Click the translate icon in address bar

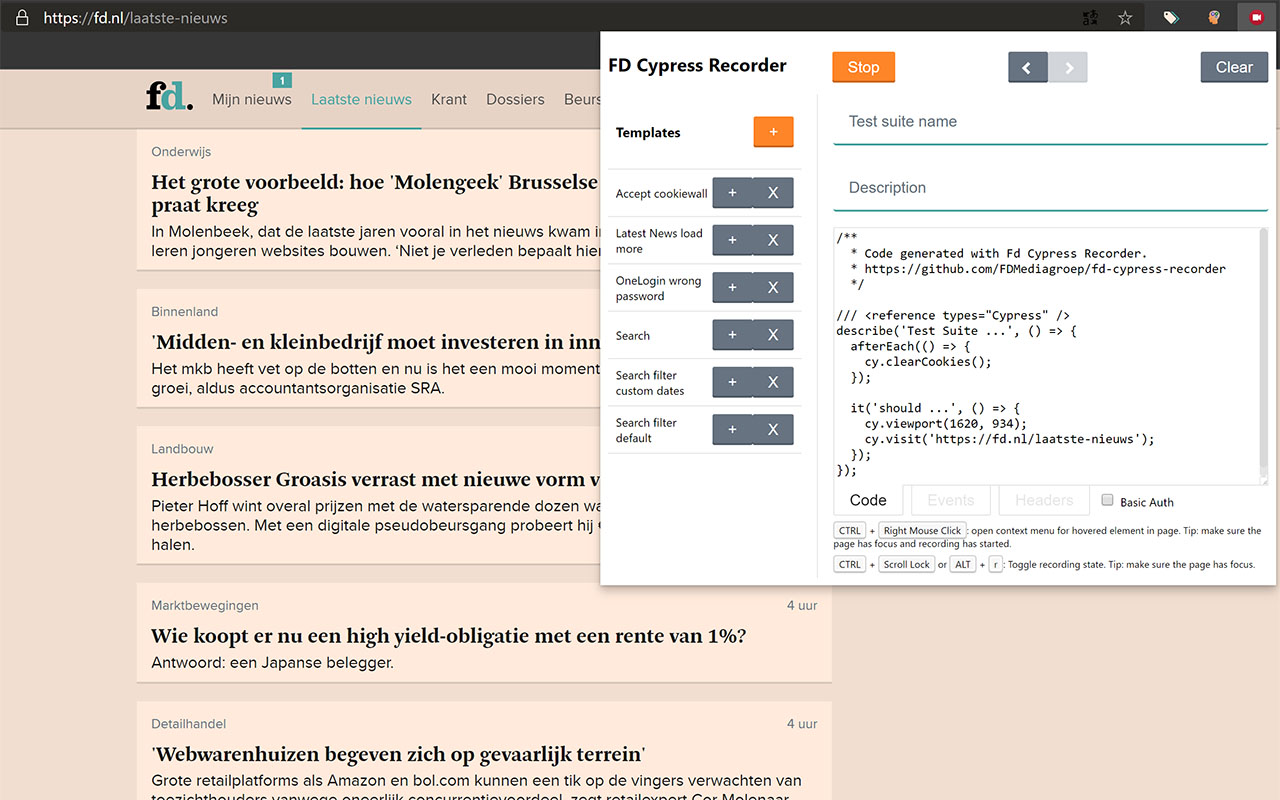coord(1092,17)
